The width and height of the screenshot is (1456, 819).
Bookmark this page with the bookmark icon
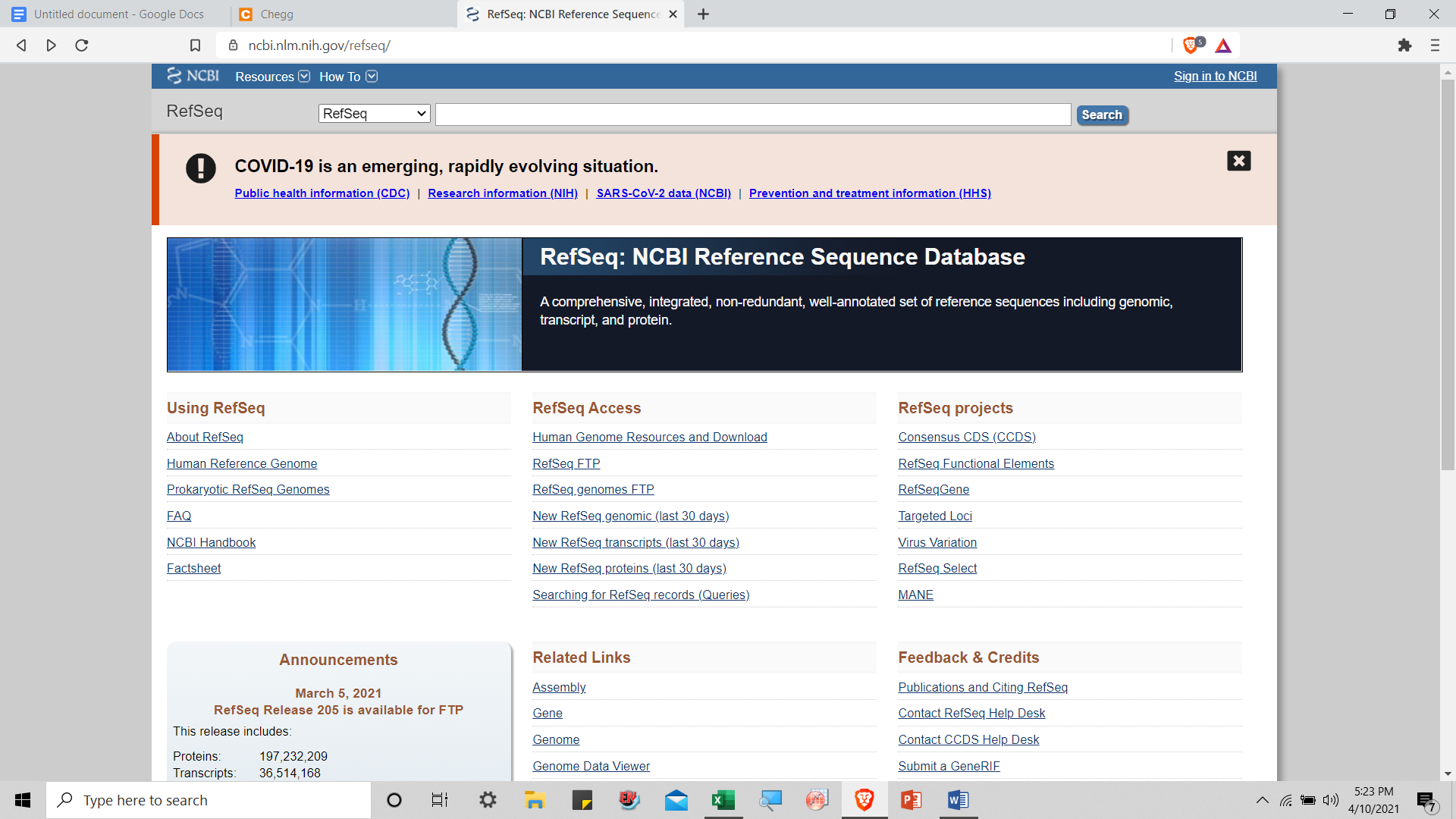[x=195, y=45]
